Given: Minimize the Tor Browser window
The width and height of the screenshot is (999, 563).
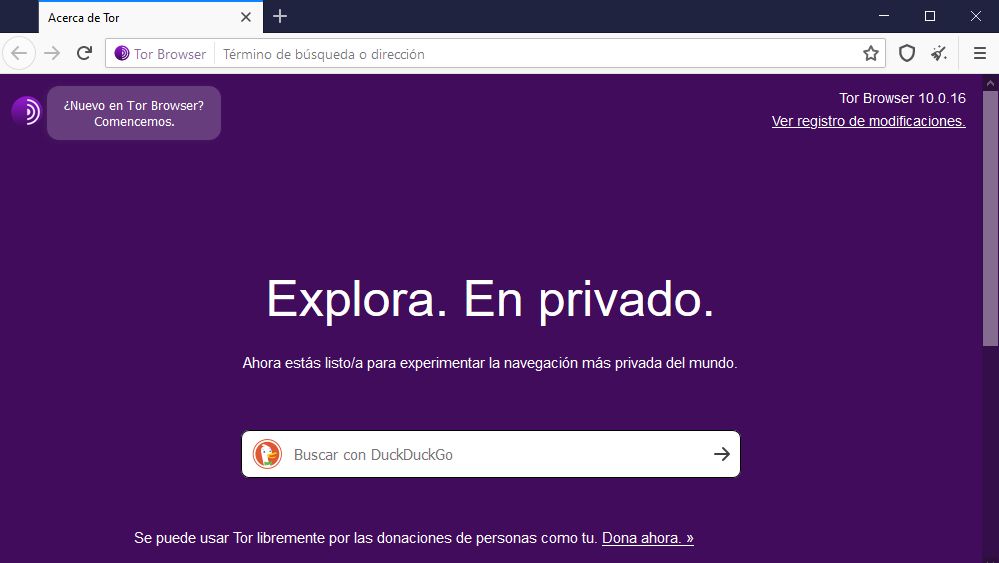Looking at the screenshot, I should (x=884, y=16).
